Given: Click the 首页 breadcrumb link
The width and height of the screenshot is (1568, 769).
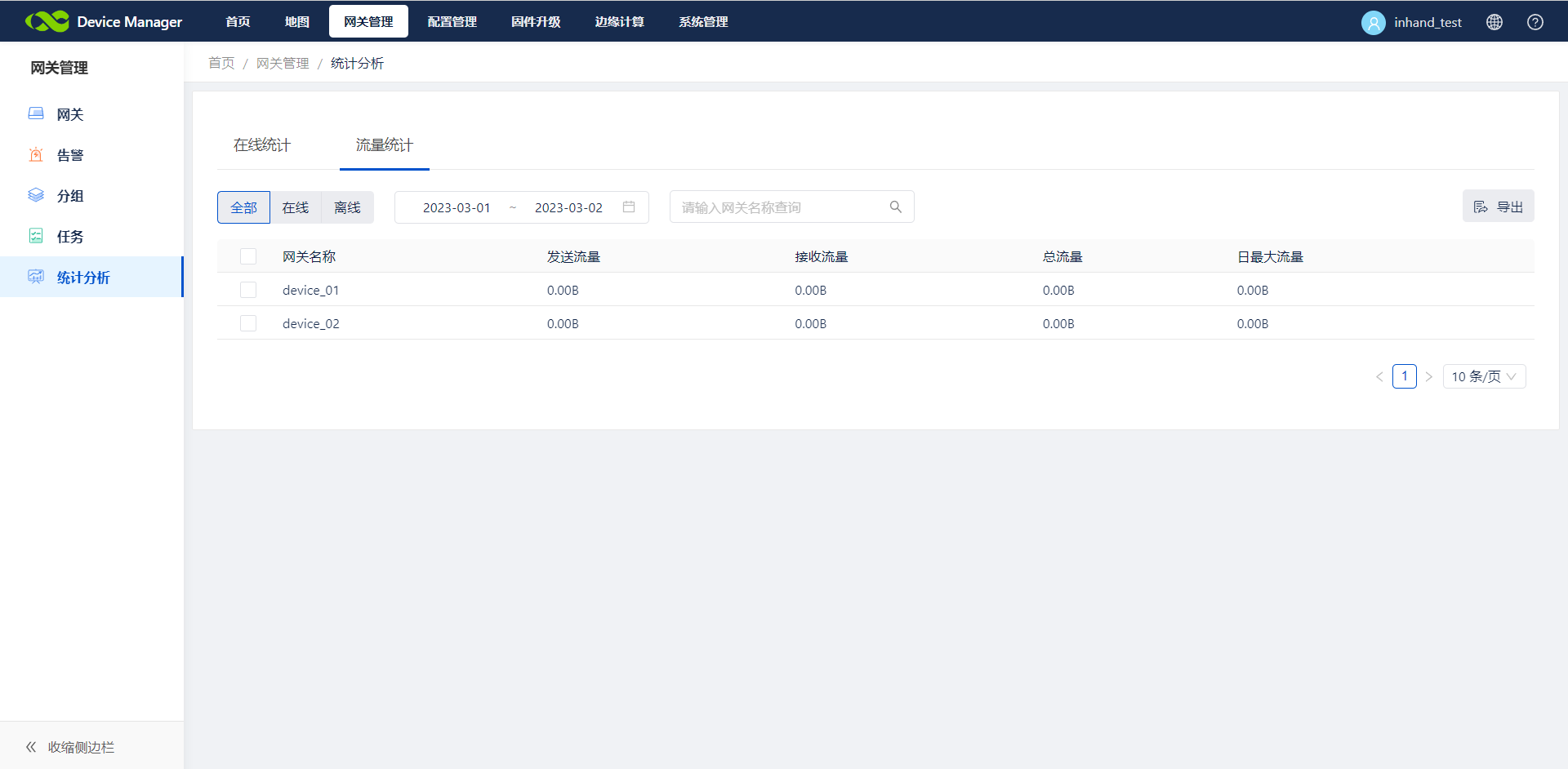Looking at the screenshot, I should (x=221, y=63).
